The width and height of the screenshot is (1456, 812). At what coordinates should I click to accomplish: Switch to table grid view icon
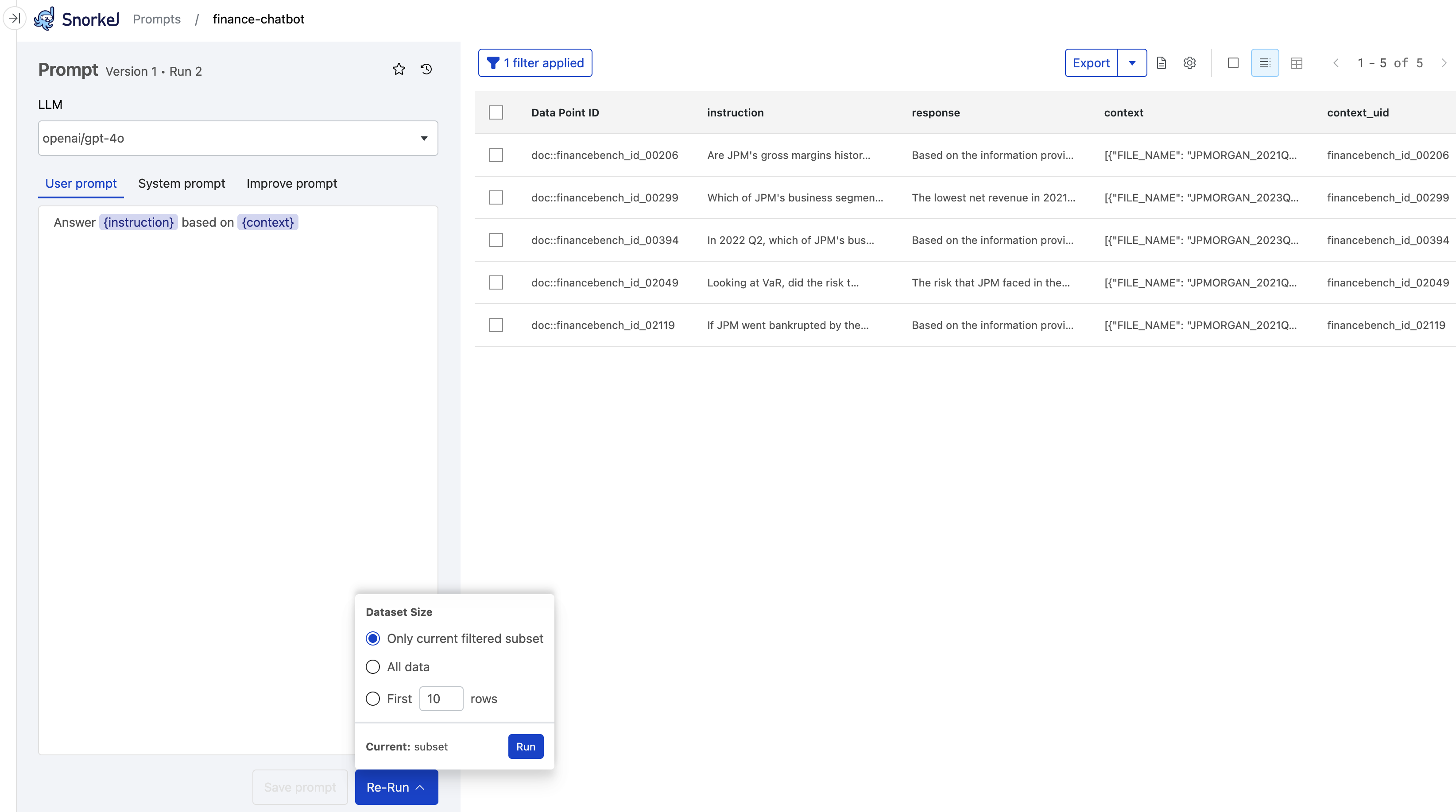1297,63
